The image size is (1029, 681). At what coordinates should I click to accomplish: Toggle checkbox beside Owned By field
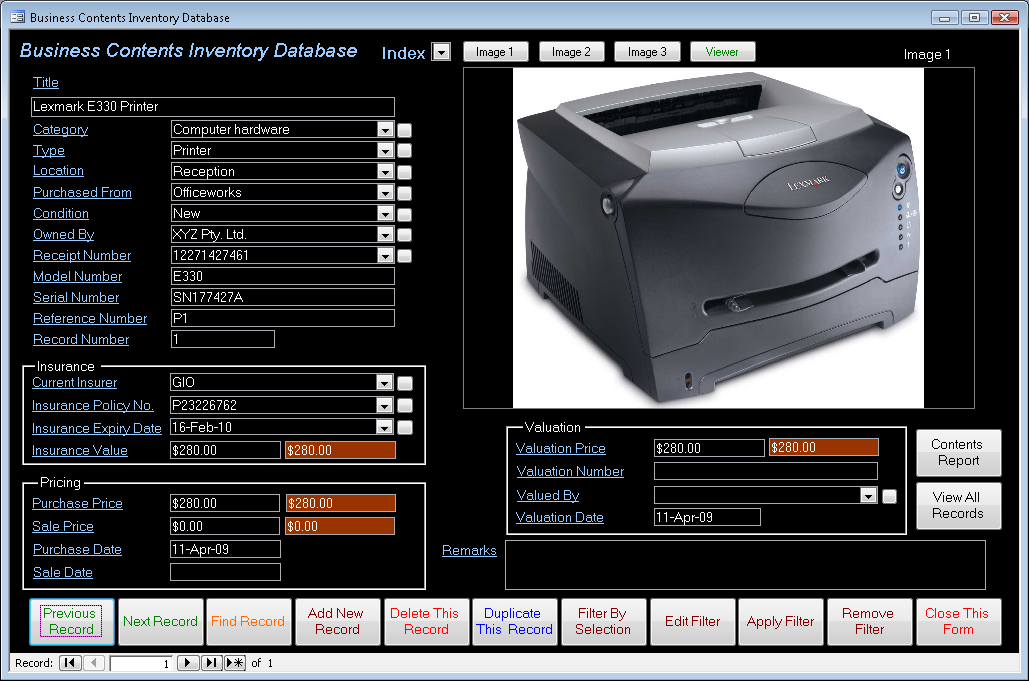(x=405, y=235)
